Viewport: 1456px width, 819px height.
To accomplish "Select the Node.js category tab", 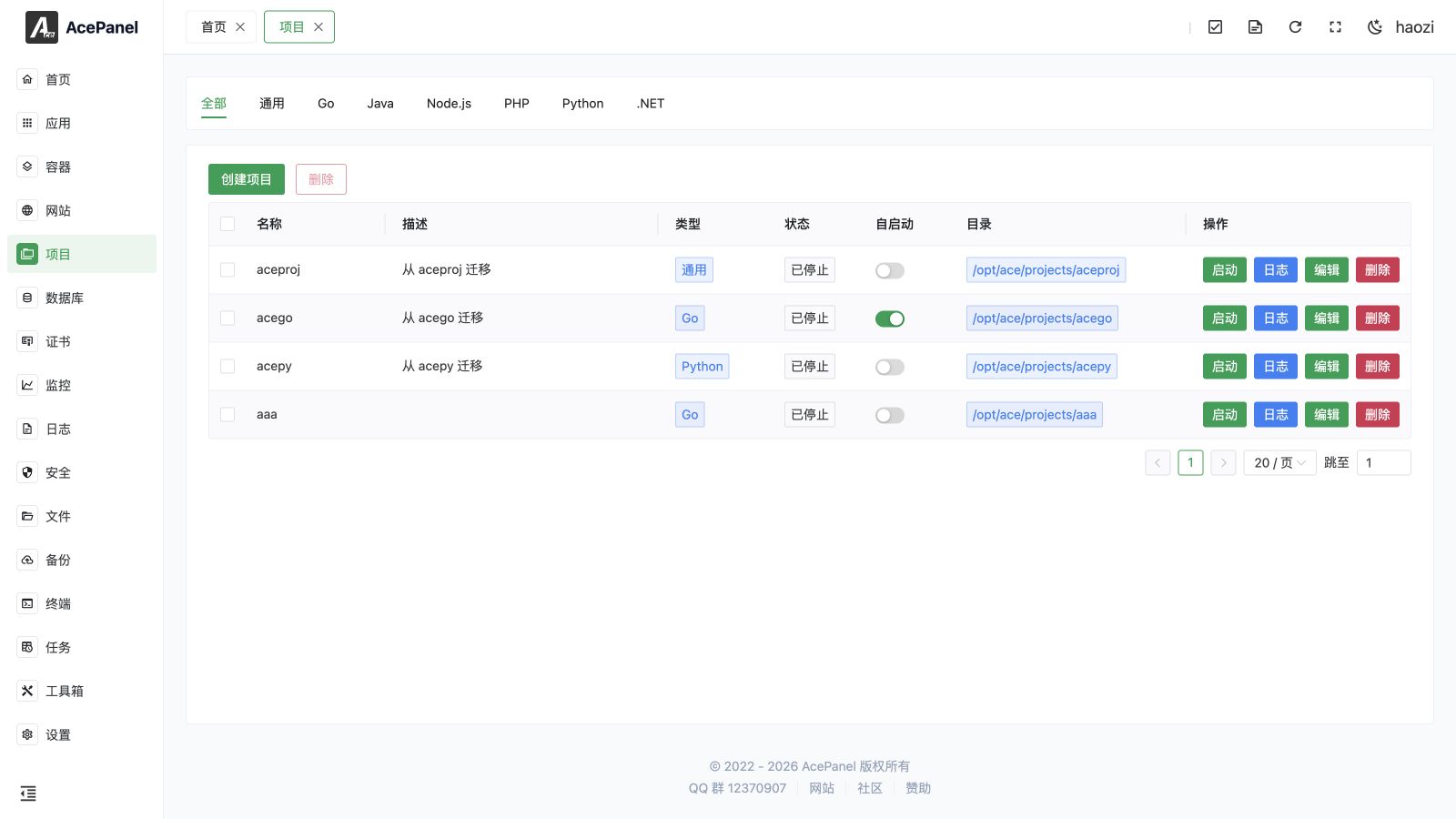I will pyautogui.click(x=449, y=104).
